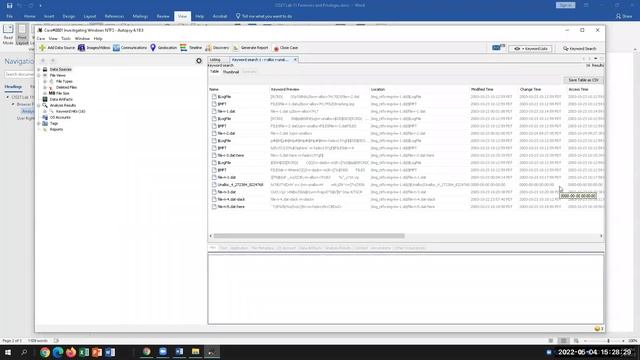Sort by the Change Time column header

(542, 89)
